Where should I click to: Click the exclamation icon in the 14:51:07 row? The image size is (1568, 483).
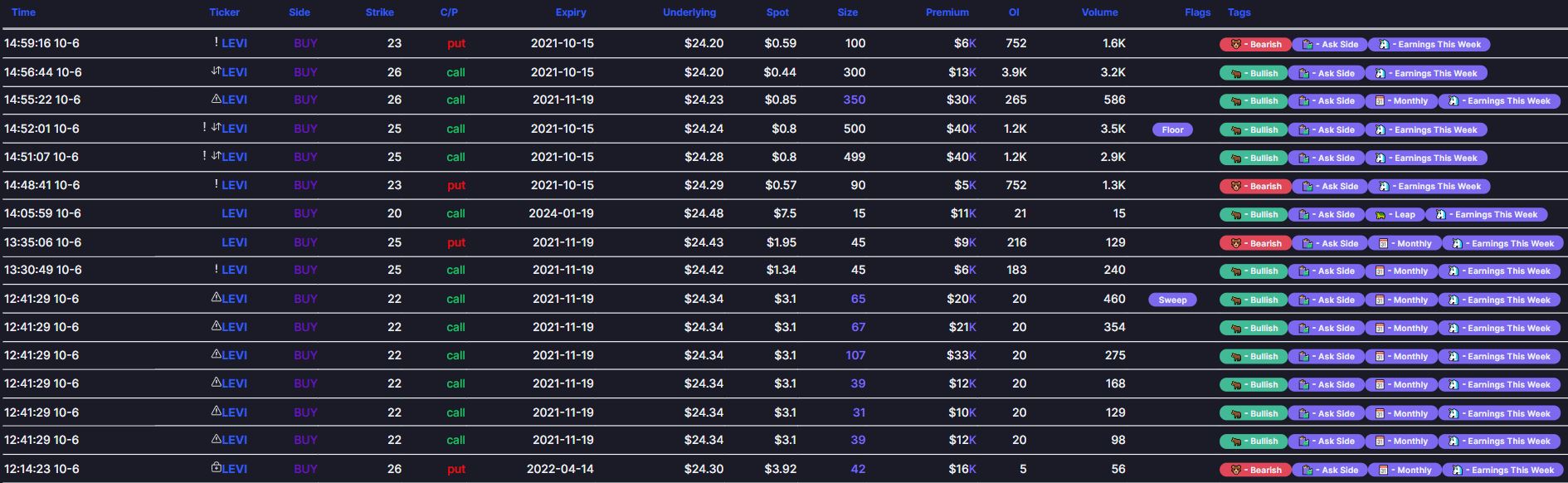pyautogui.click(x=205, y=156)
